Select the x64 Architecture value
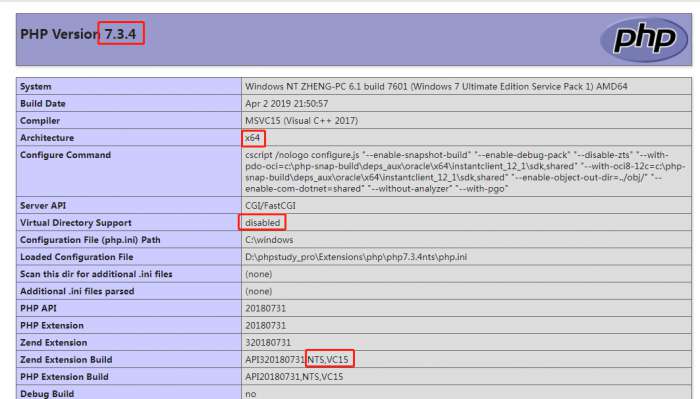Screen dimensions: 700x399 pos(252,138)
